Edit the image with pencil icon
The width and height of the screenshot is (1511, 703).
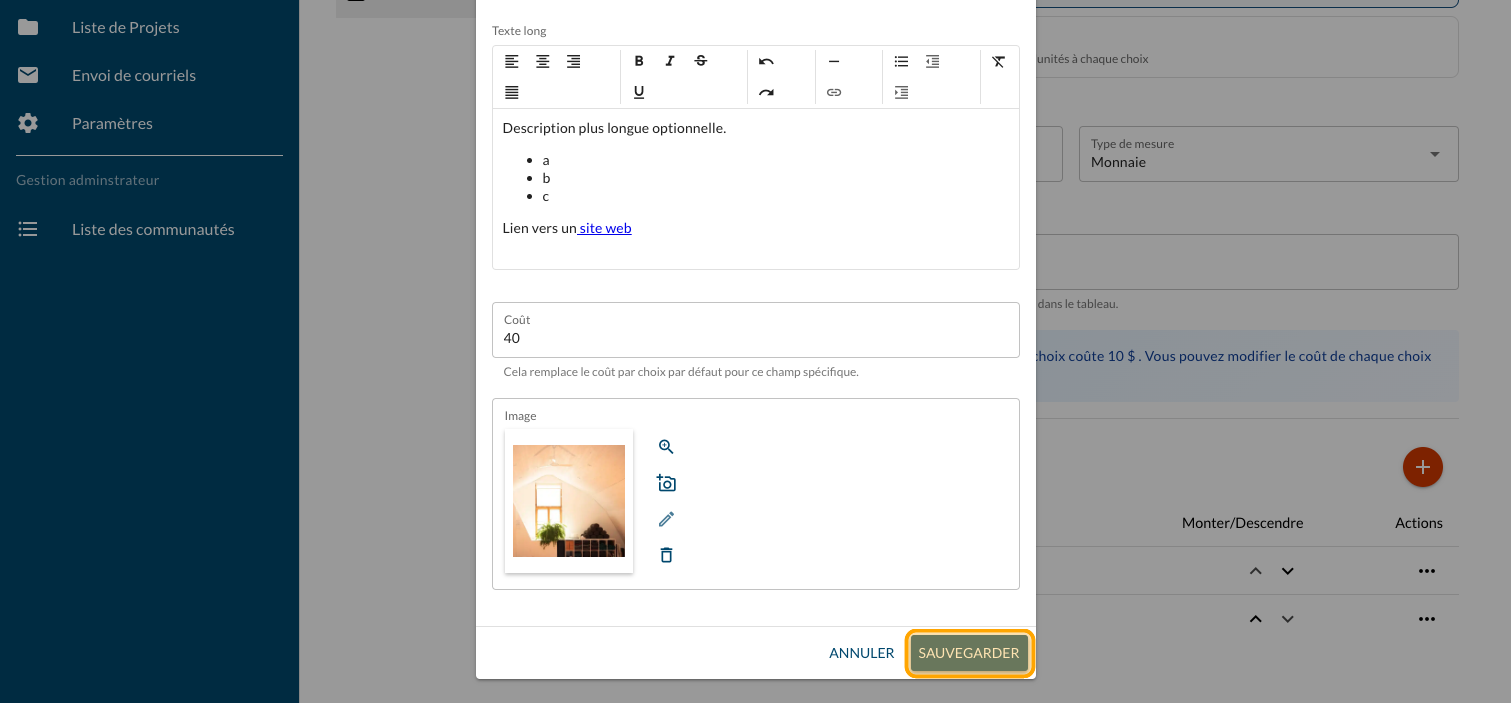[x=666, y=519]
